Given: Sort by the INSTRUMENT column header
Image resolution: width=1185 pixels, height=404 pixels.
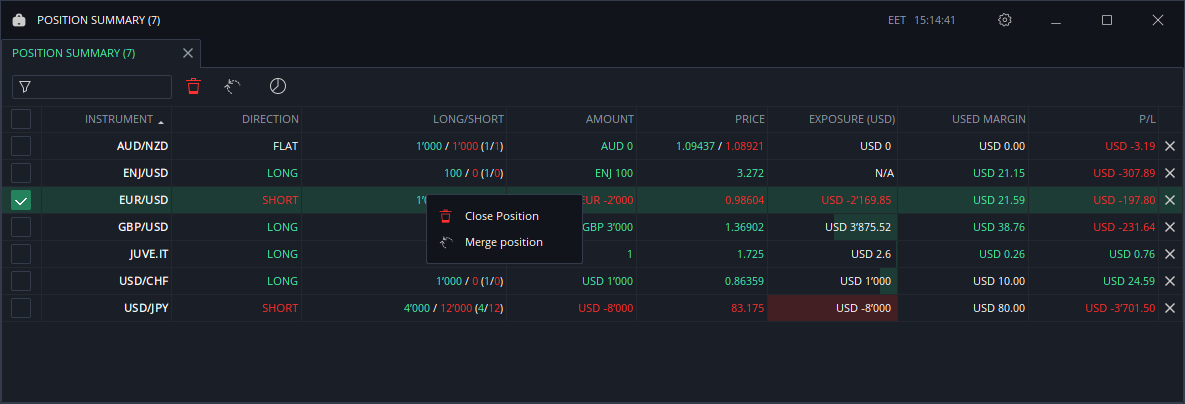Looking at the screenshot, I should (107, 119).
